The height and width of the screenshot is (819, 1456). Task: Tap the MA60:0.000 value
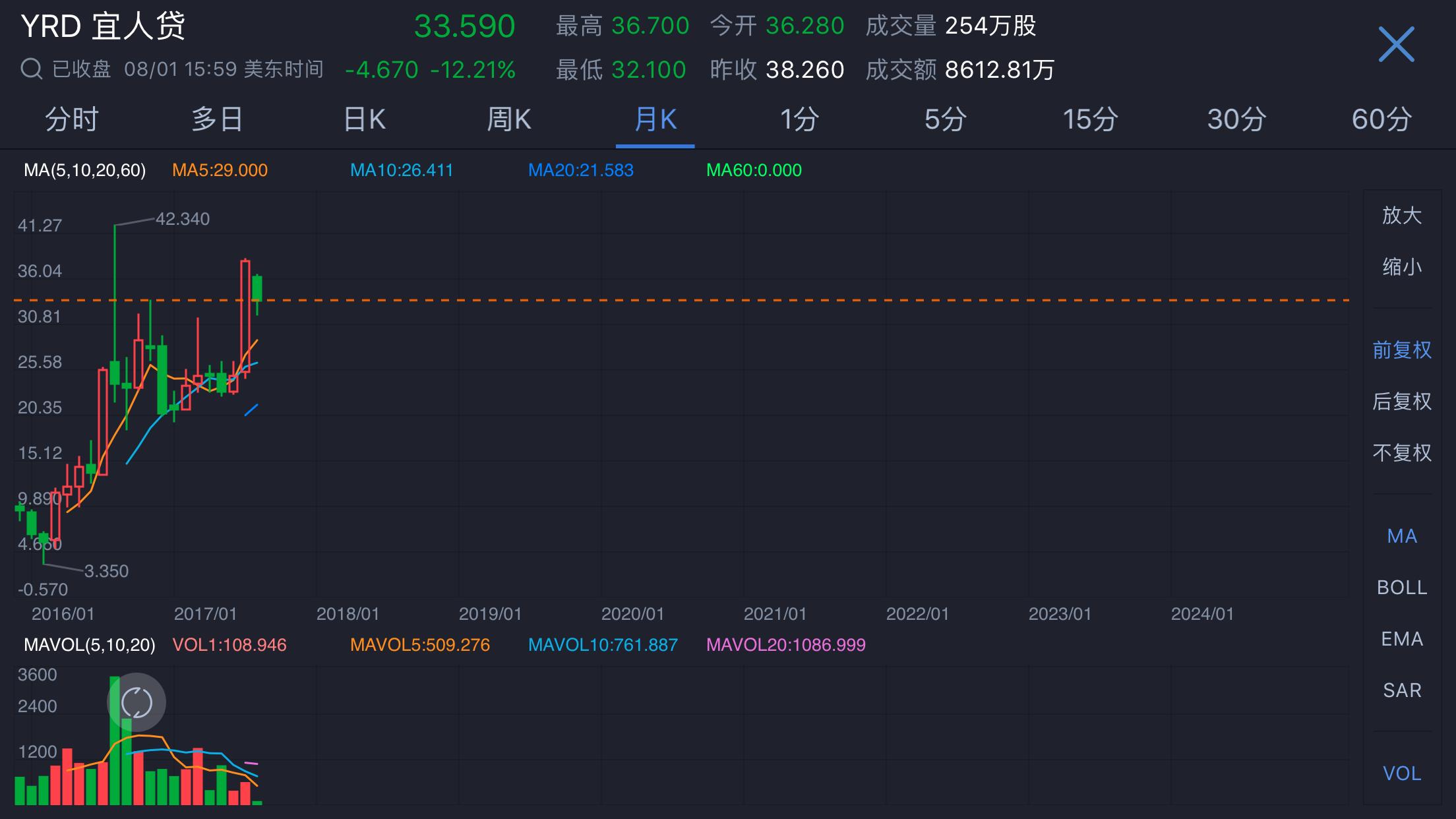[754, 170]
